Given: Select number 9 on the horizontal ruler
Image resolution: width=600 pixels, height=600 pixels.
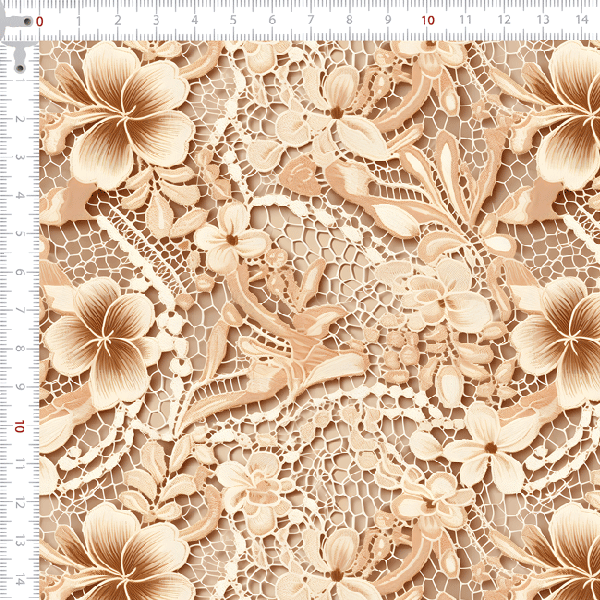Looking at the screenshot, I should point(388,20).
